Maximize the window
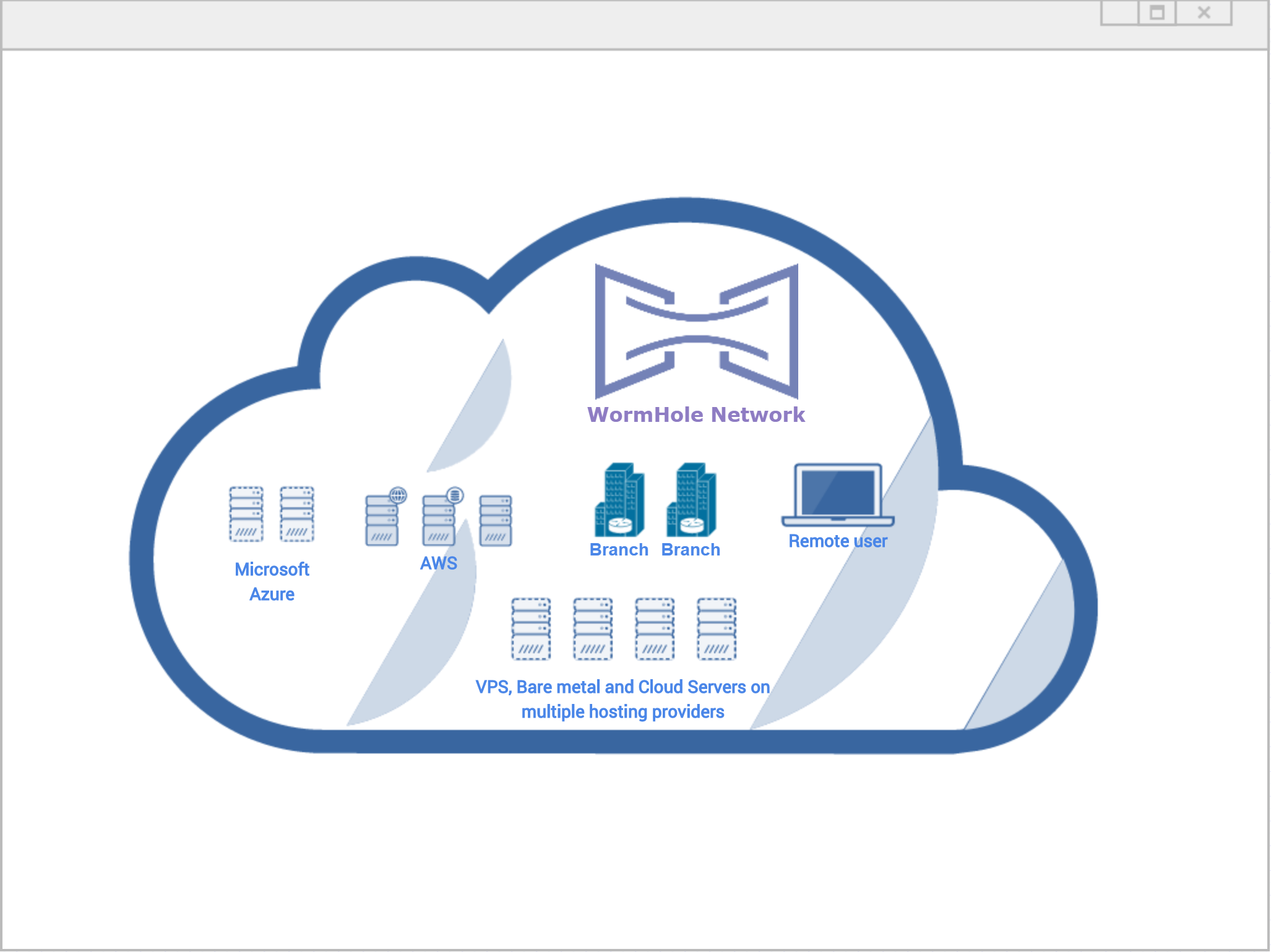1271x952 pixels. point(1157,13)
